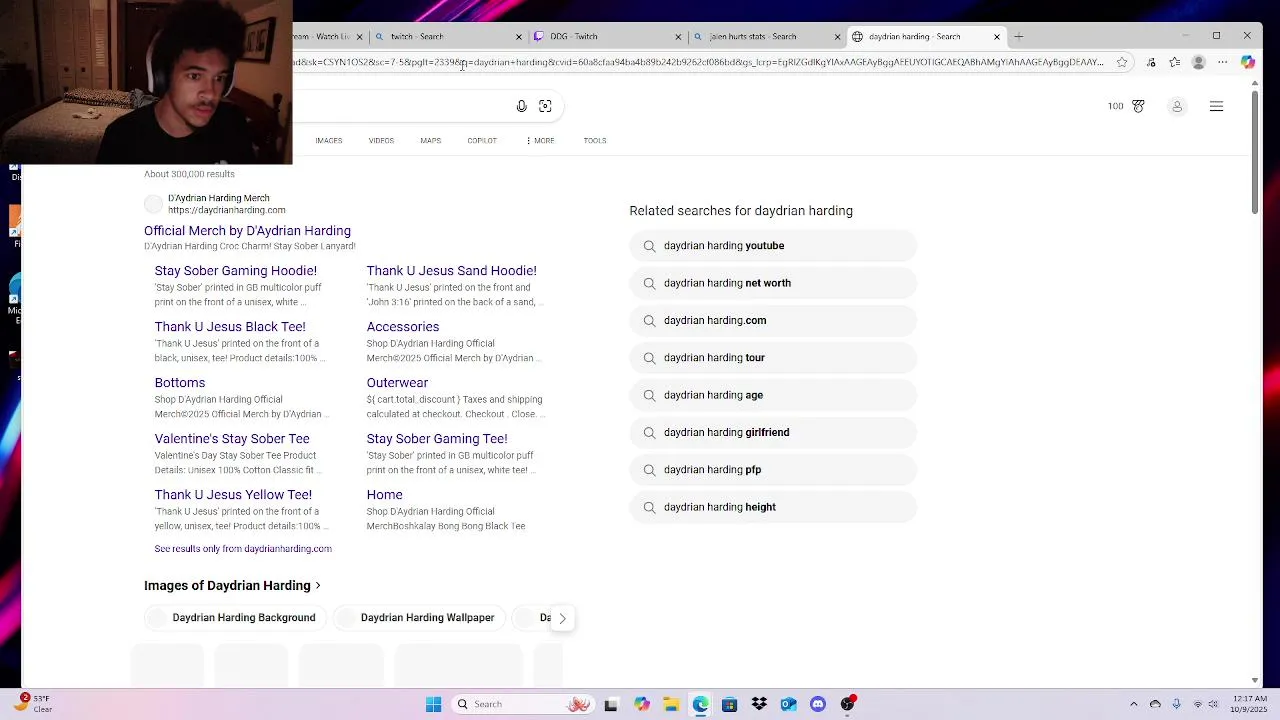Open the Outerwear sitelink
1280x720 pixels.
[x=397, y=383]
